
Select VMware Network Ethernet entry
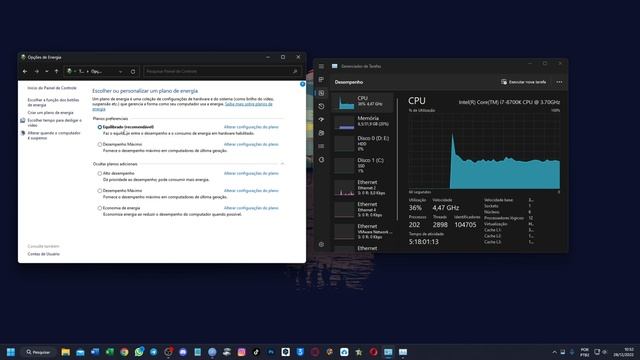tap(363, 231)
